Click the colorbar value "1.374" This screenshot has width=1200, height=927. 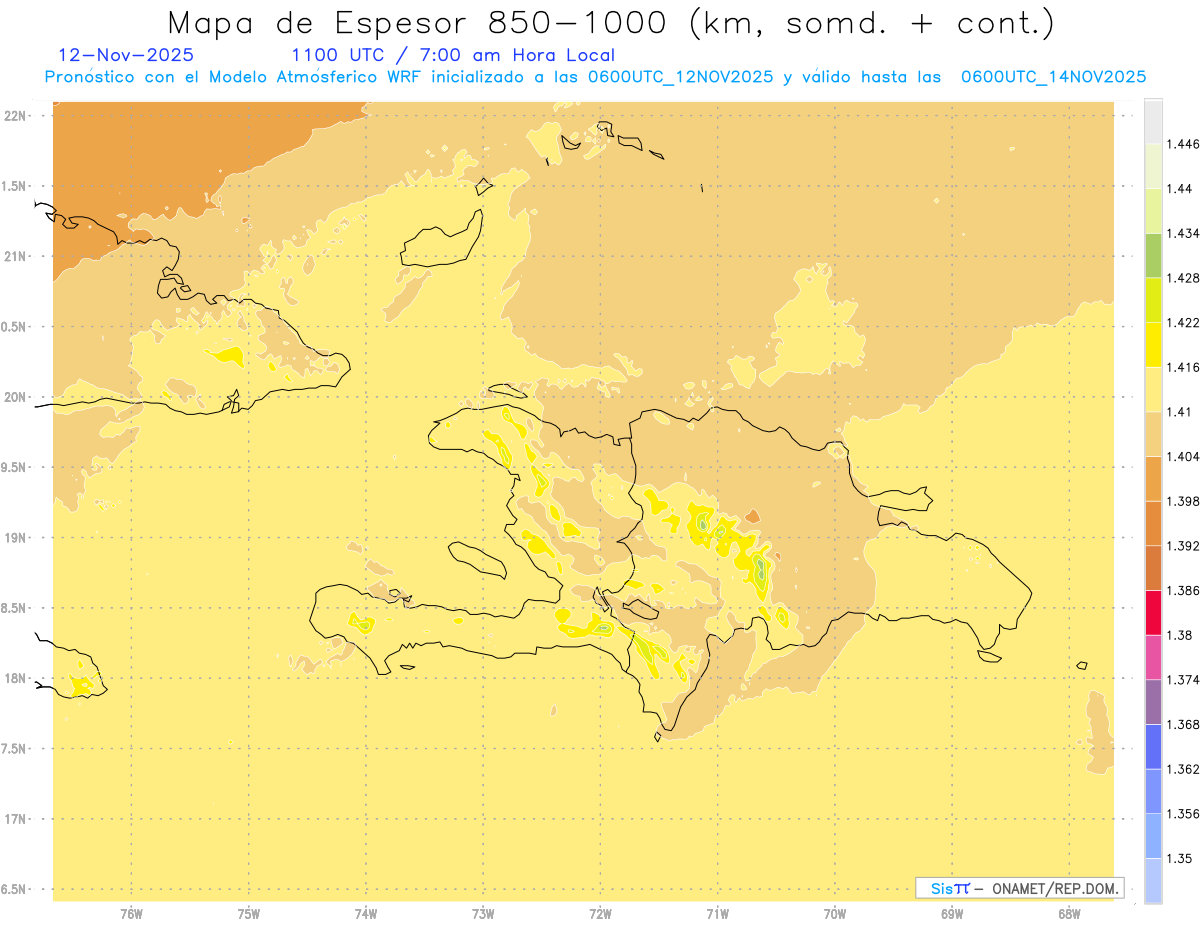click(x=1183, y=679)
